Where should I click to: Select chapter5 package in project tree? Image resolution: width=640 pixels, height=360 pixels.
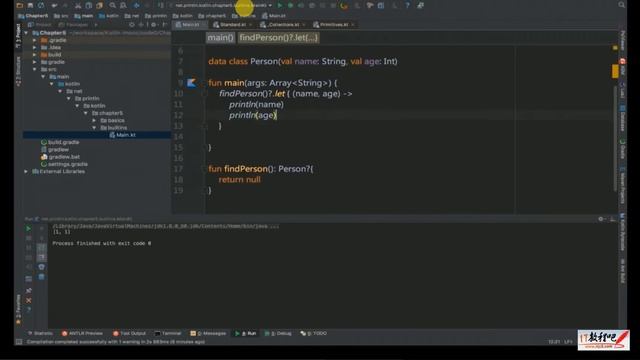tap(107, 113)
